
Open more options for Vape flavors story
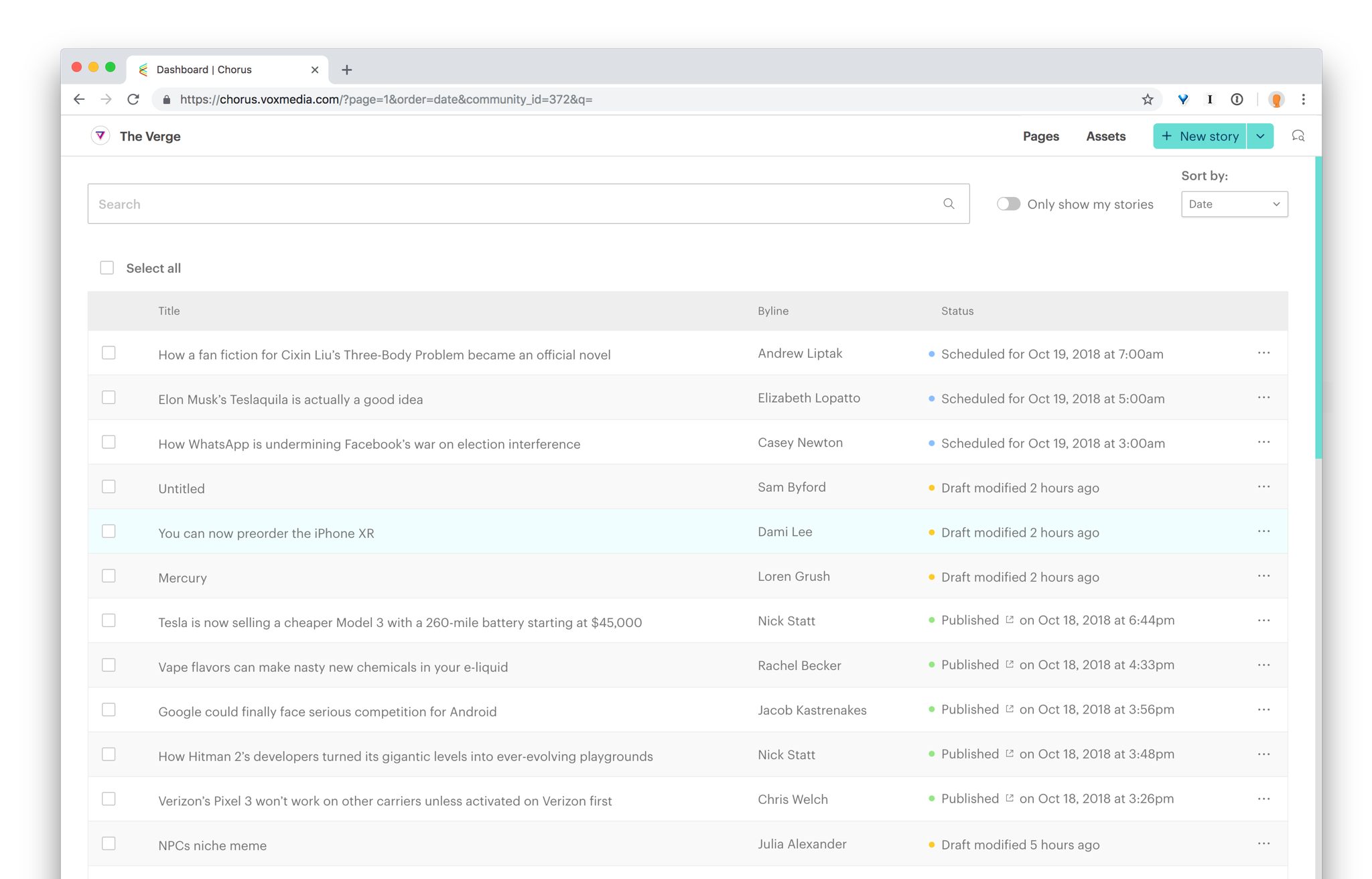coord(1263,665)
